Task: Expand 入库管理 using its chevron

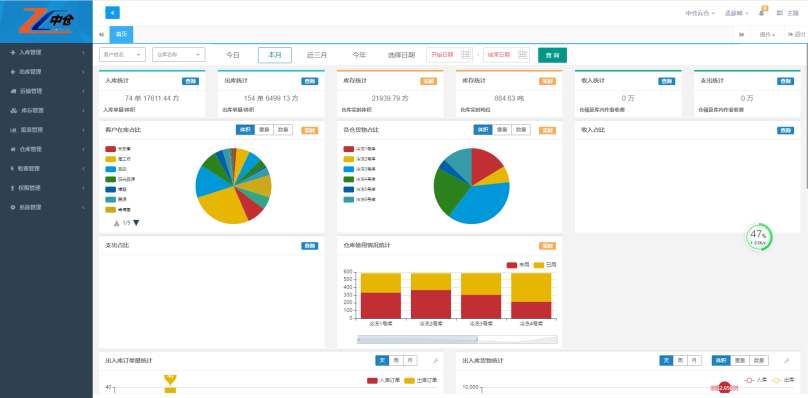Action: point(83,52)
